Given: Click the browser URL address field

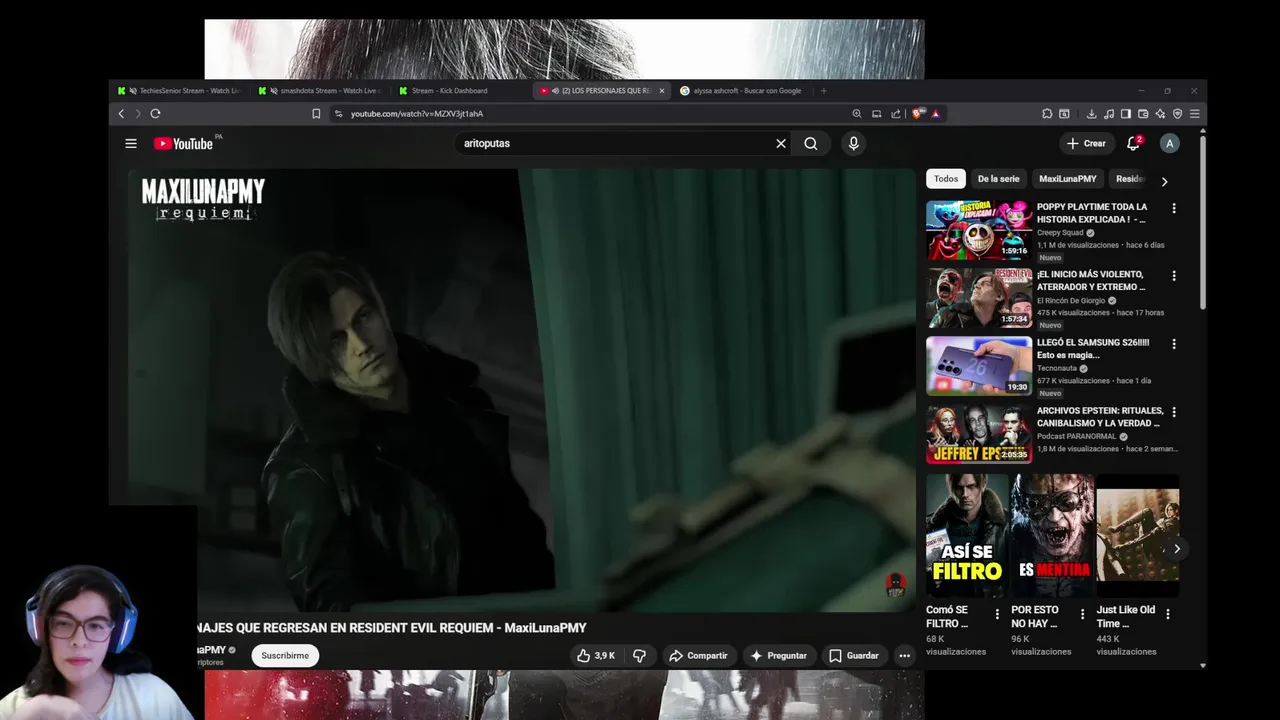Looking at the screenshot, I should click(590, 114).
